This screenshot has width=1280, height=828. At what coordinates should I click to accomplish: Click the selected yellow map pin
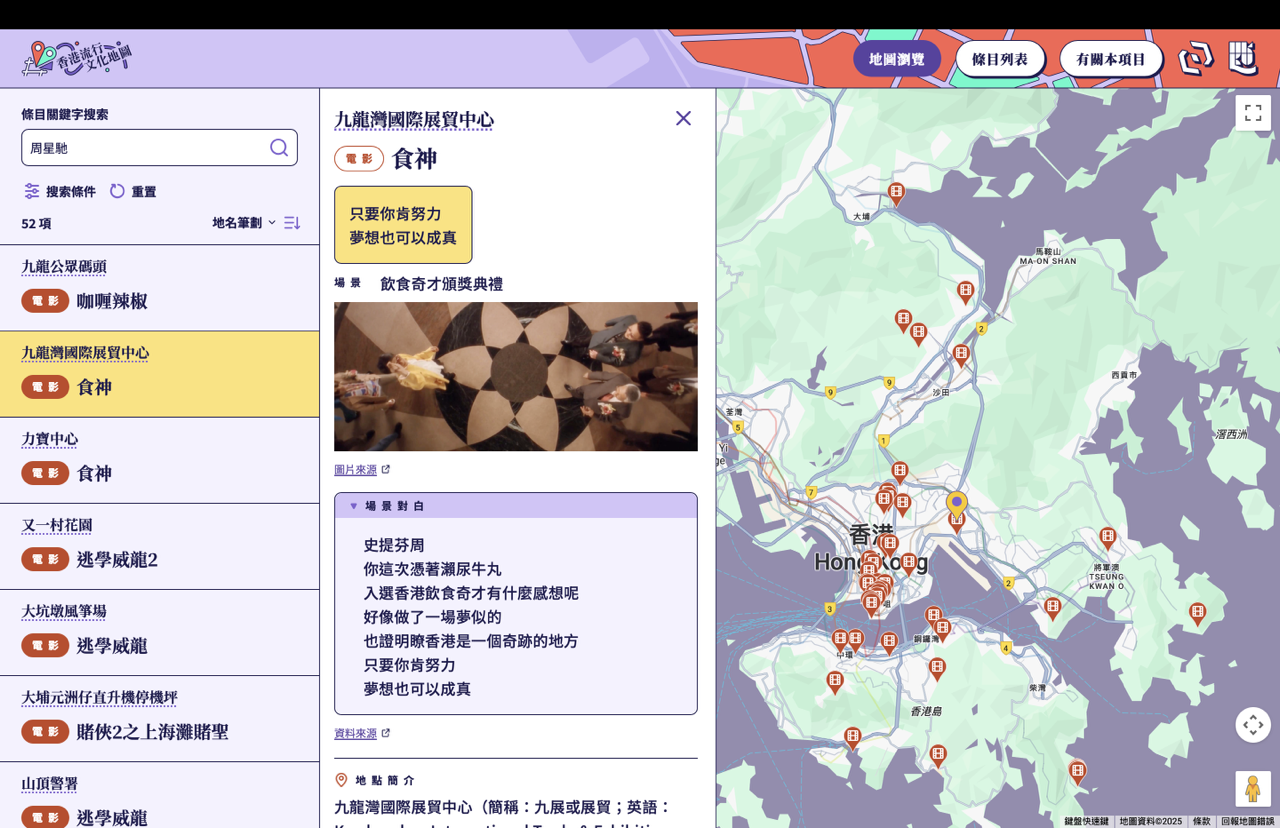(956, 503)
